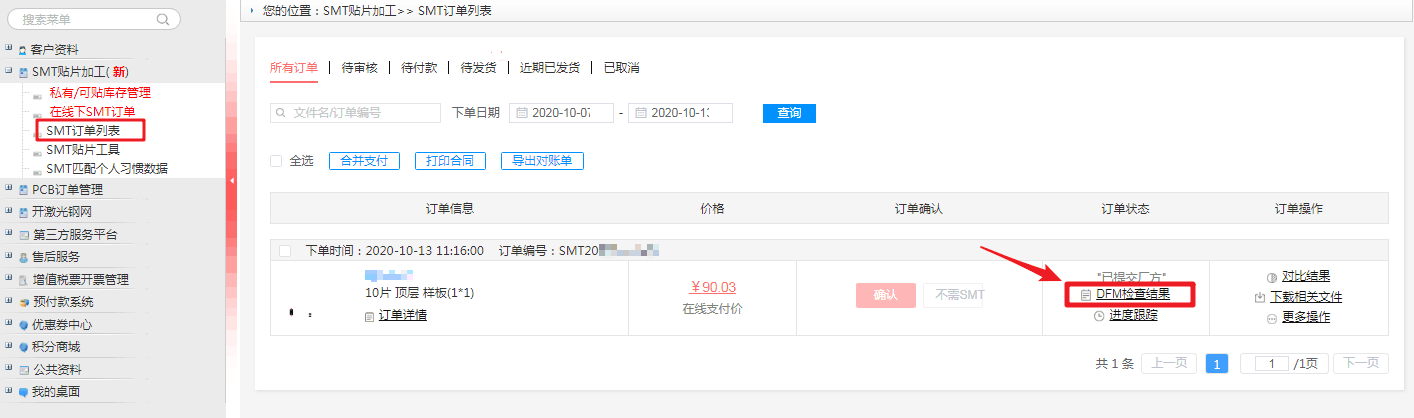Click the clock icon beside 进度跟踪

[x=1099, y=316]
